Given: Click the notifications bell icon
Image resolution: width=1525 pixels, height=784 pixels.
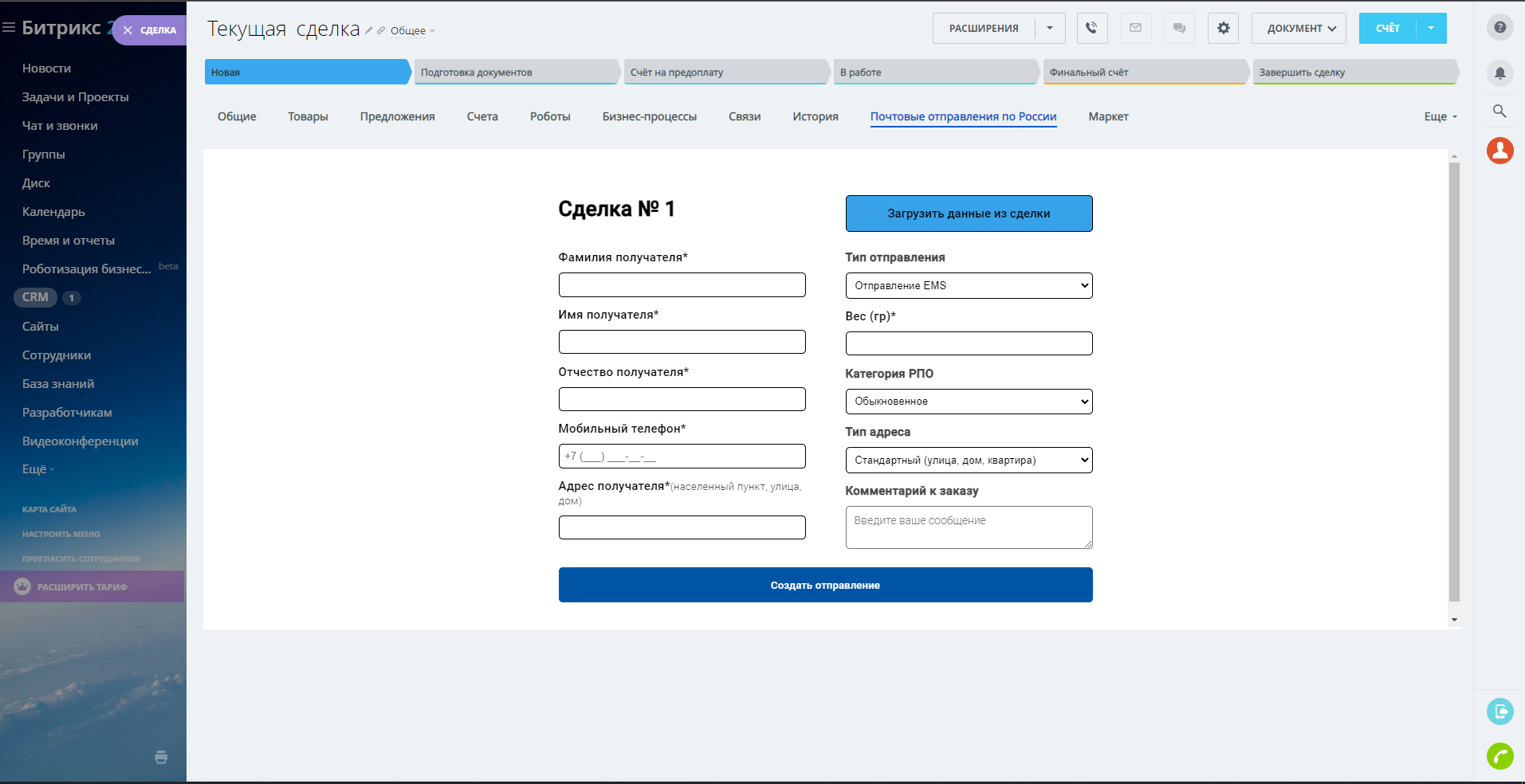Looking at the screenshot, I should tap(1499, 73).
